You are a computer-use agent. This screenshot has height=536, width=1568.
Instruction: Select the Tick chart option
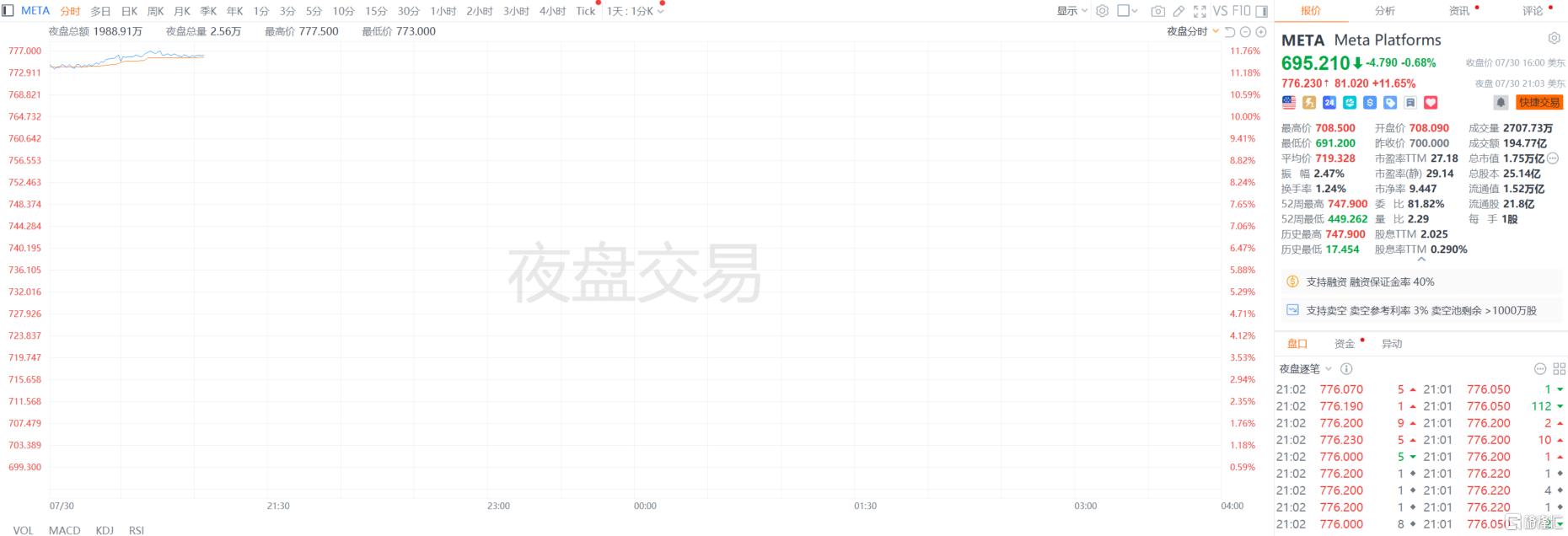pos(586,11)
